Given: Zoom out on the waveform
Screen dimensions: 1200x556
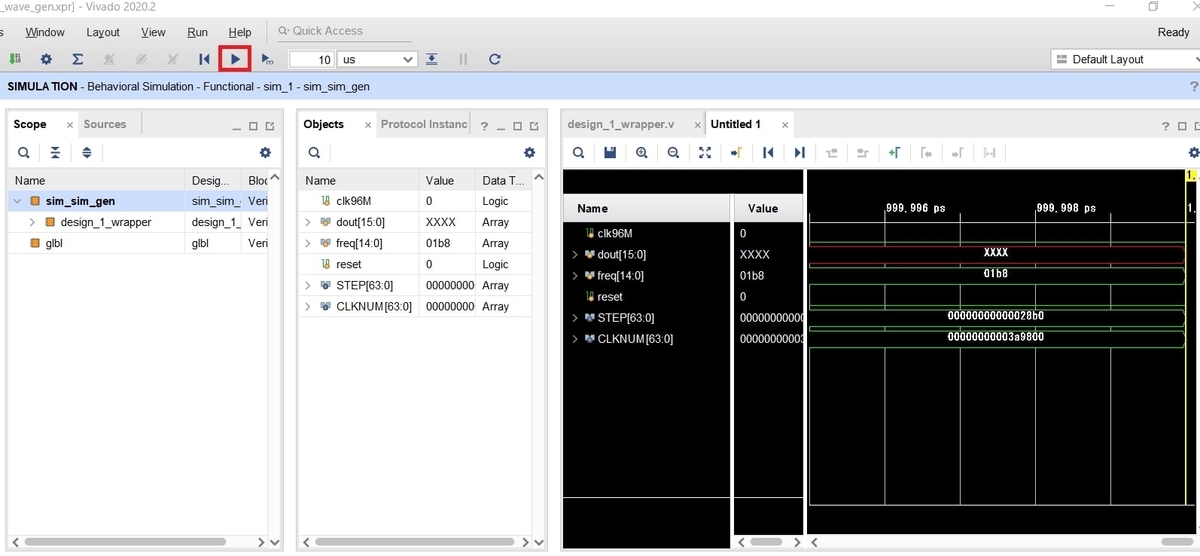Looking at the screenshot, I should click(673, 153).
